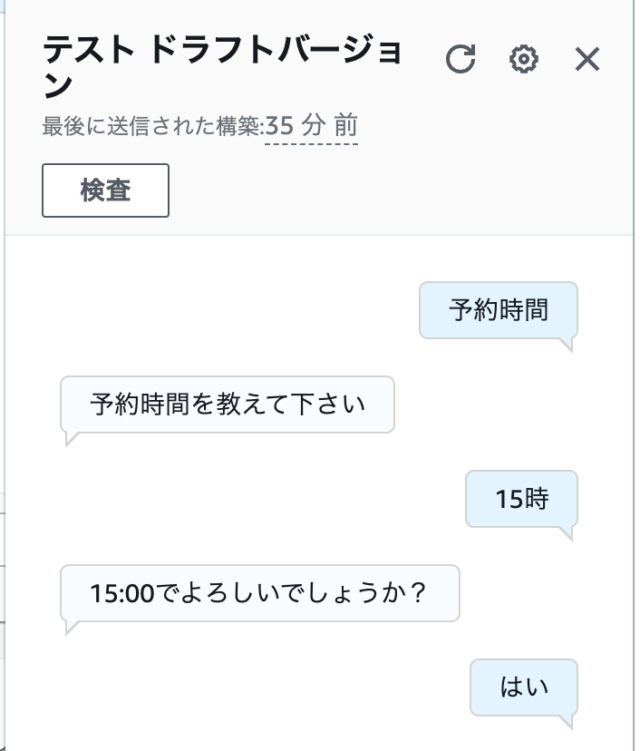Open the gear settings icon

(x=524, y=59)
